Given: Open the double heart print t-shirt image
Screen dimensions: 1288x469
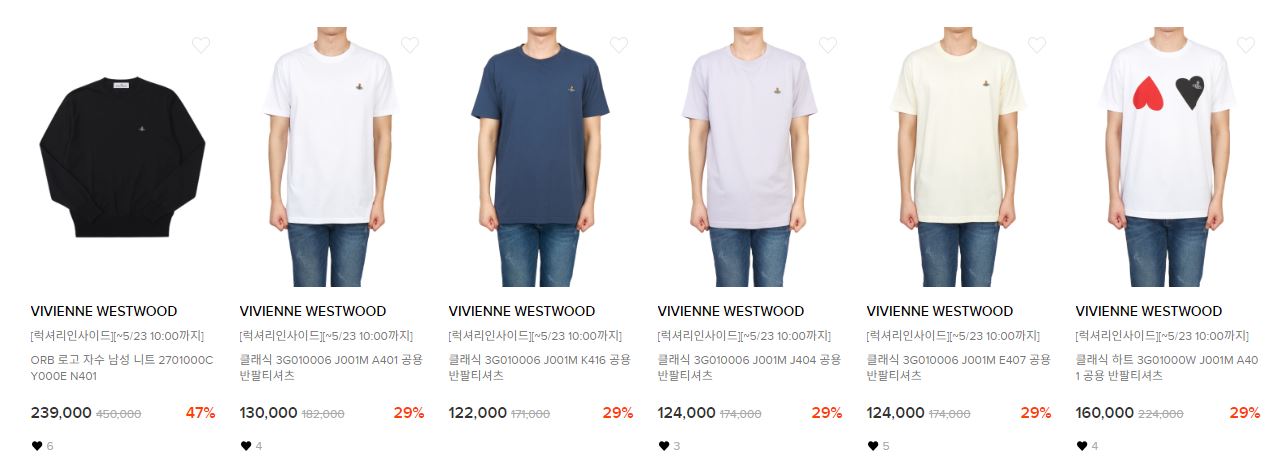Looking at the screenshot, I should coord(1168,157).
